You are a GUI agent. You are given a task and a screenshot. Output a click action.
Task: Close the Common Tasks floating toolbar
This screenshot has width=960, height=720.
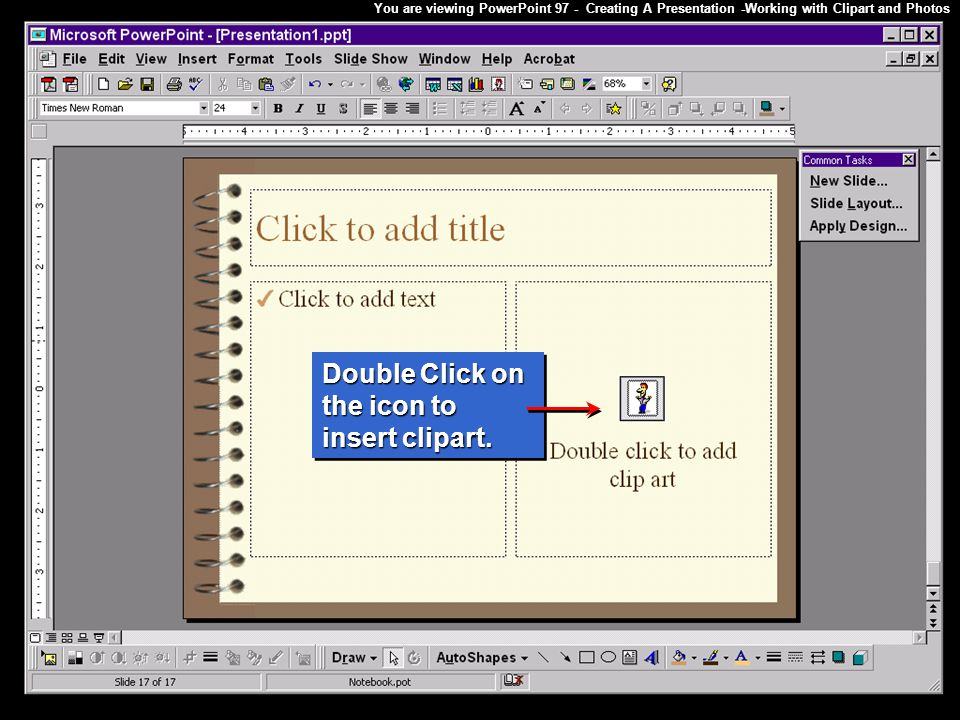tap(909, 160)
